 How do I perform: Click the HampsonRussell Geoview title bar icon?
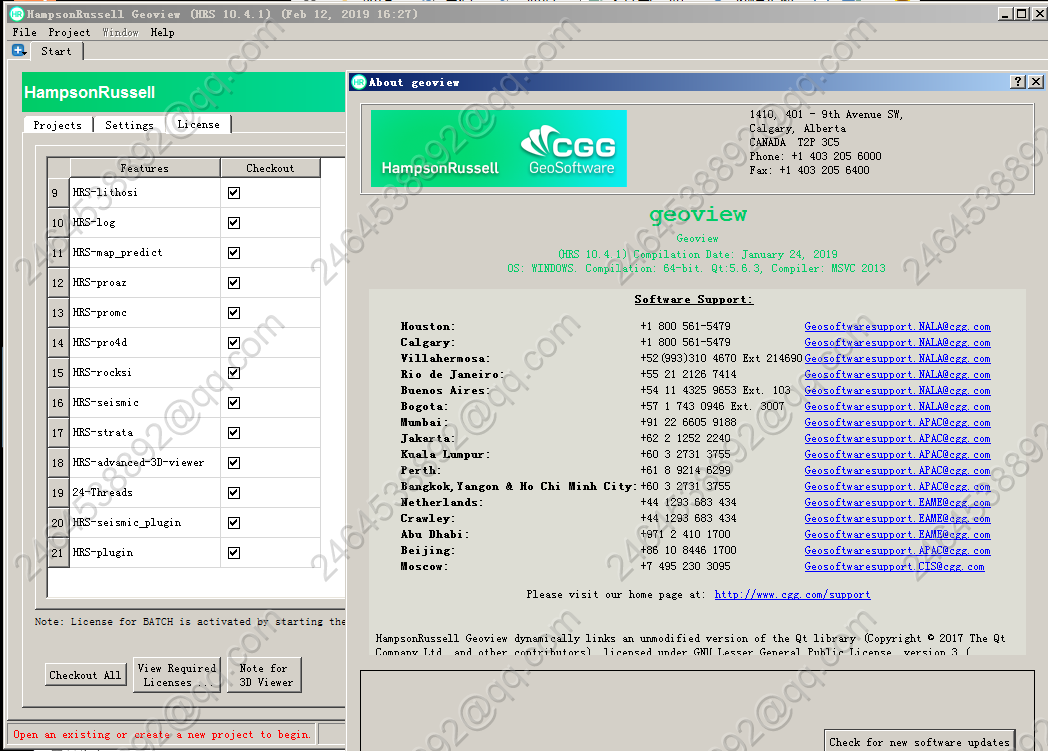click(x=17, y=14)
